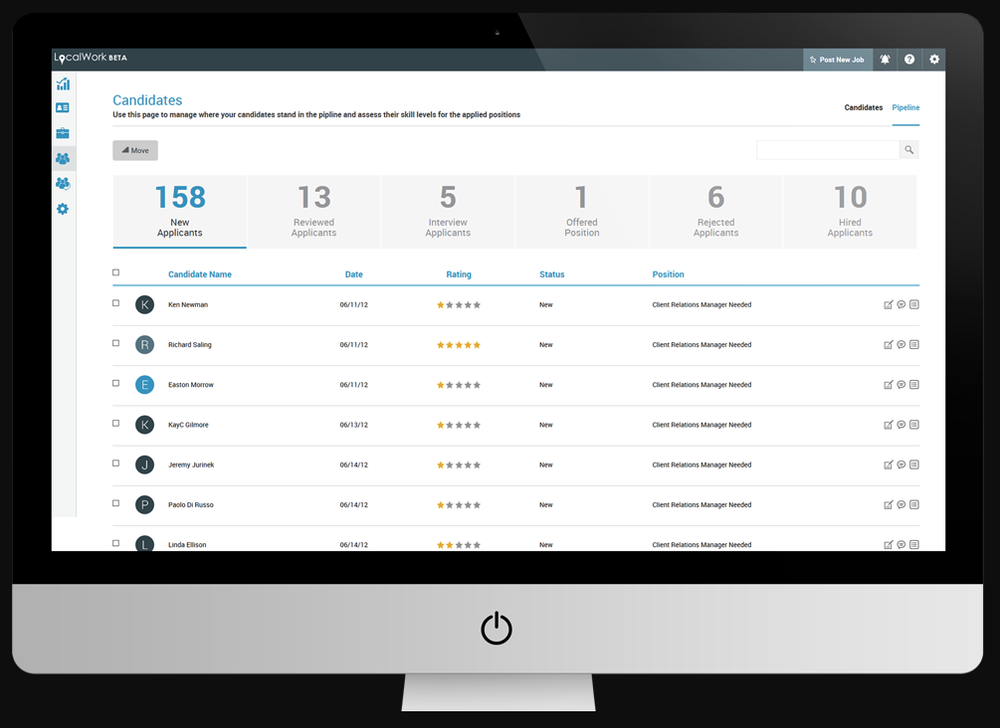Check the box for KayC Gilmore
Screen dimensions: 1000x728
[x=116, y=423]
